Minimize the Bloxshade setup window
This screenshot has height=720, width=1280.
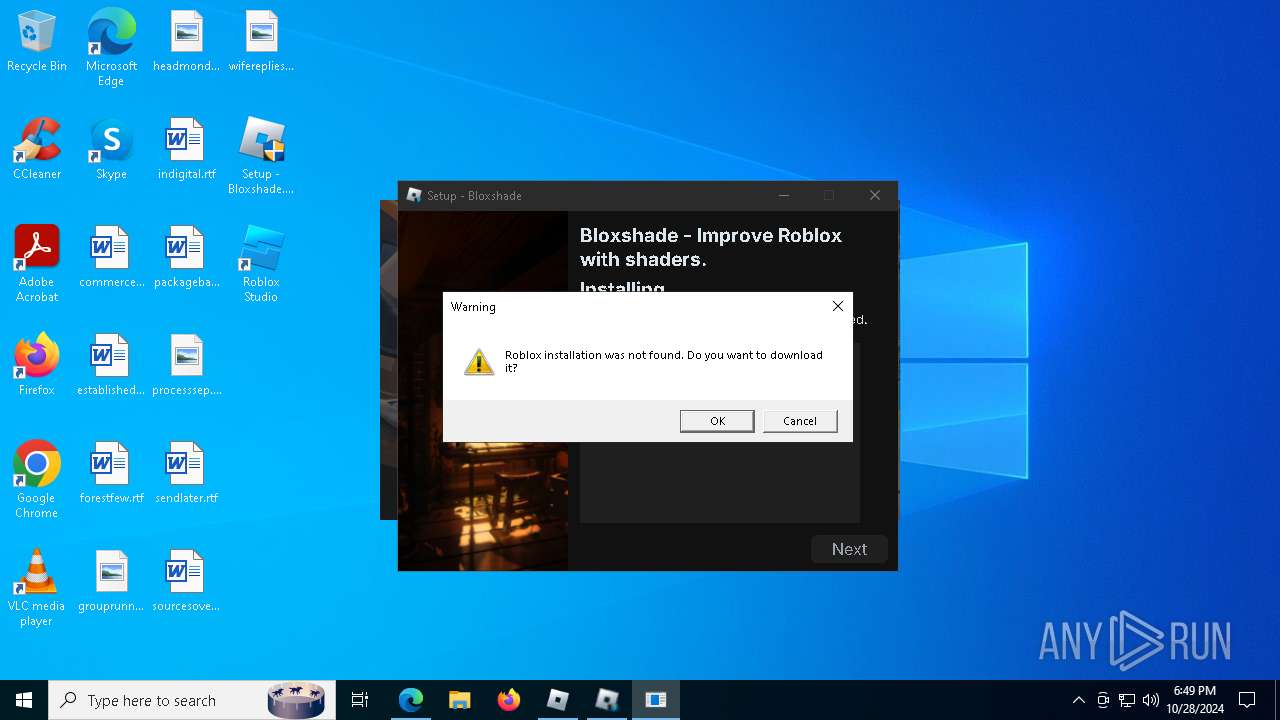click(784, 195)
